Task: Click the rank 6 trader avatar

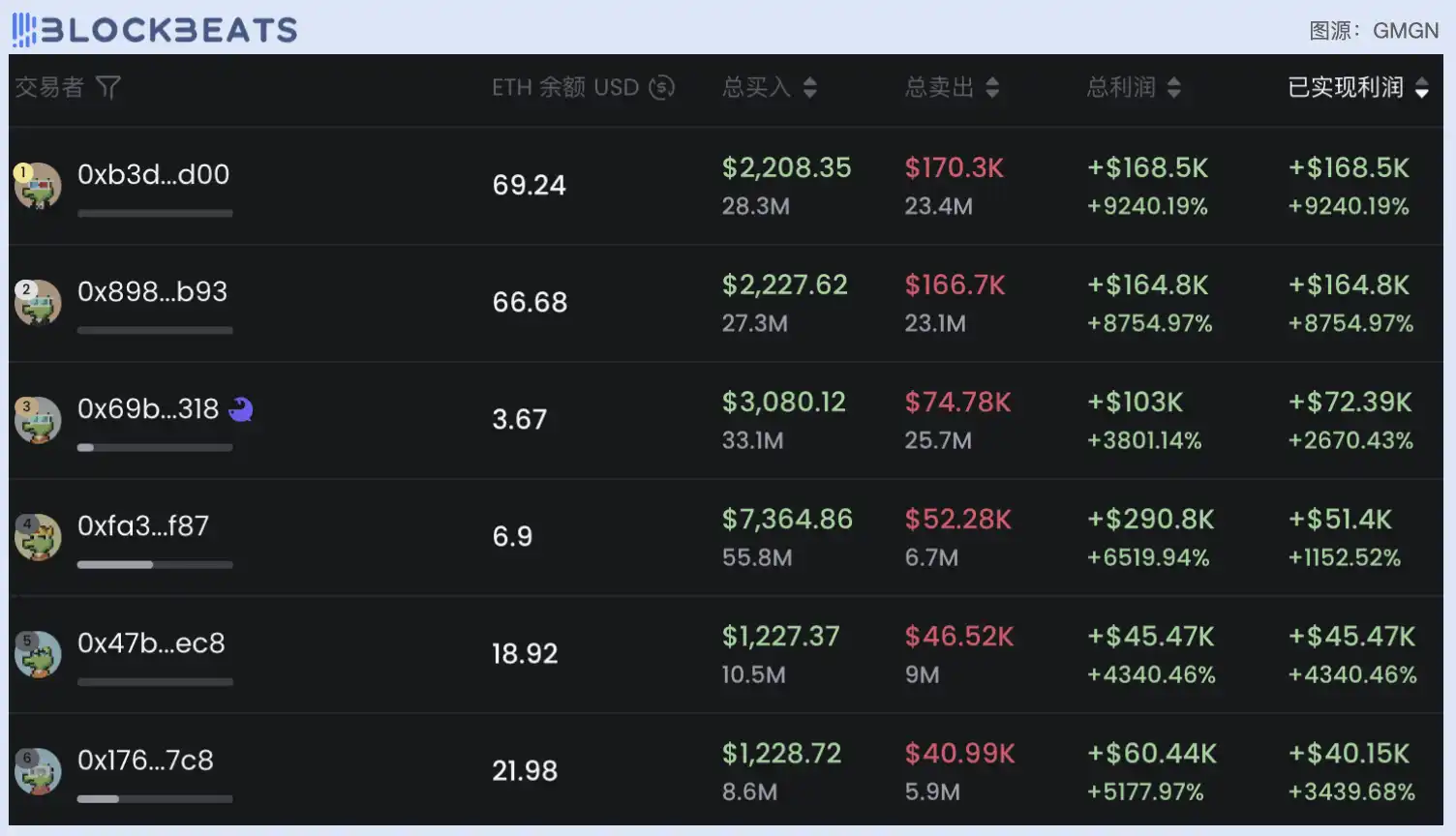Action: tap(39, 771)
